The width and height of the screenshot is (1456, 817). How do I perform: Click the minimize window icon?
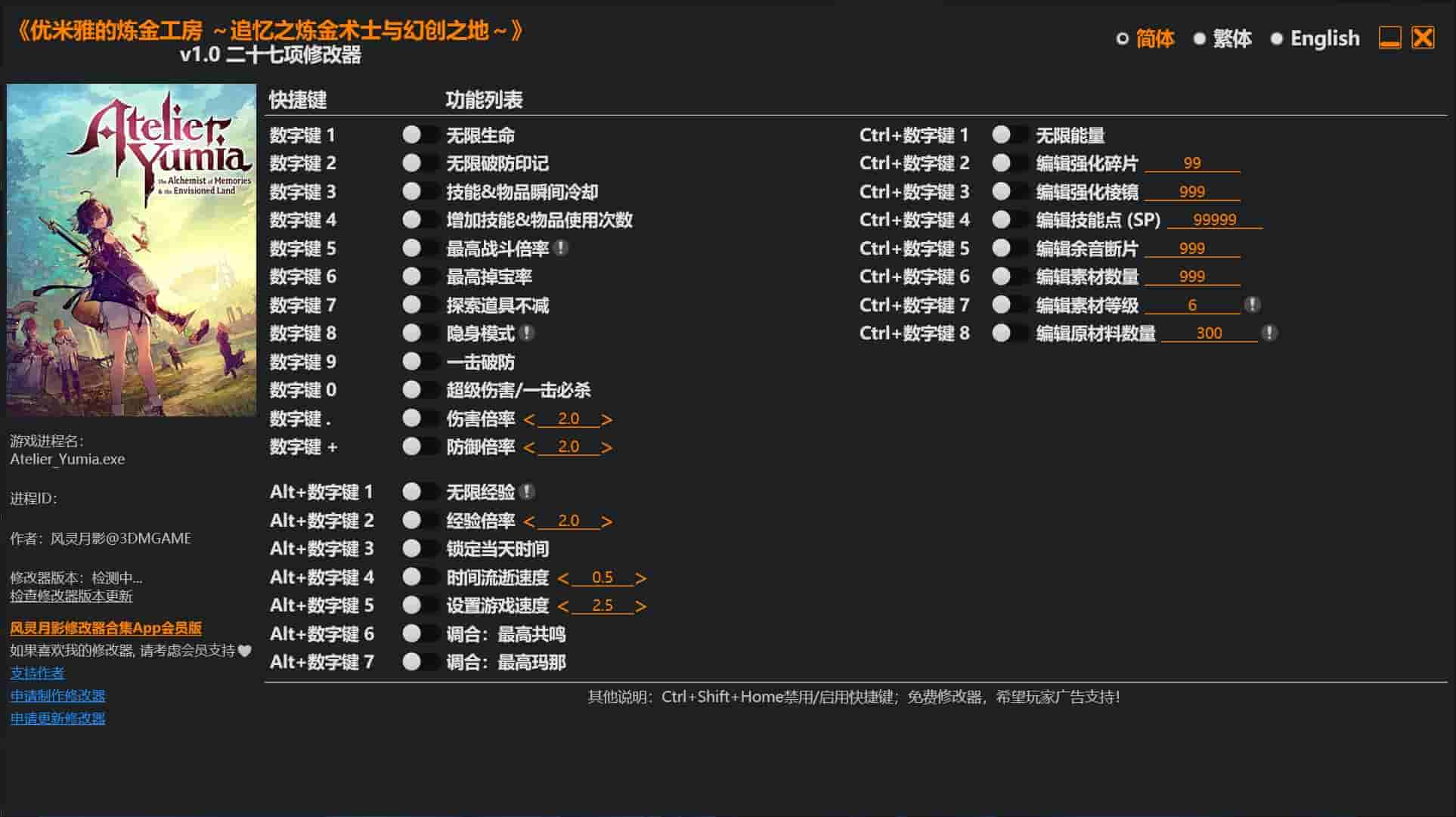[x=1389, y=38]
